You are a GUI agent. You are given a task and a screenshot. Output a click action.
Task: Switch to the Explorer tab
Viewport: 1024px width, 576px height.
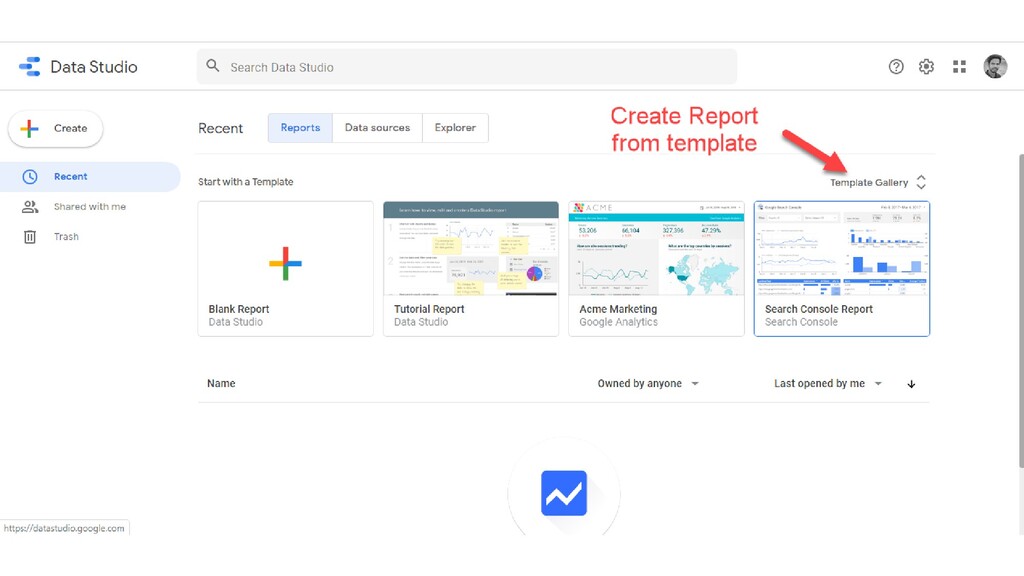pos(455,128)
